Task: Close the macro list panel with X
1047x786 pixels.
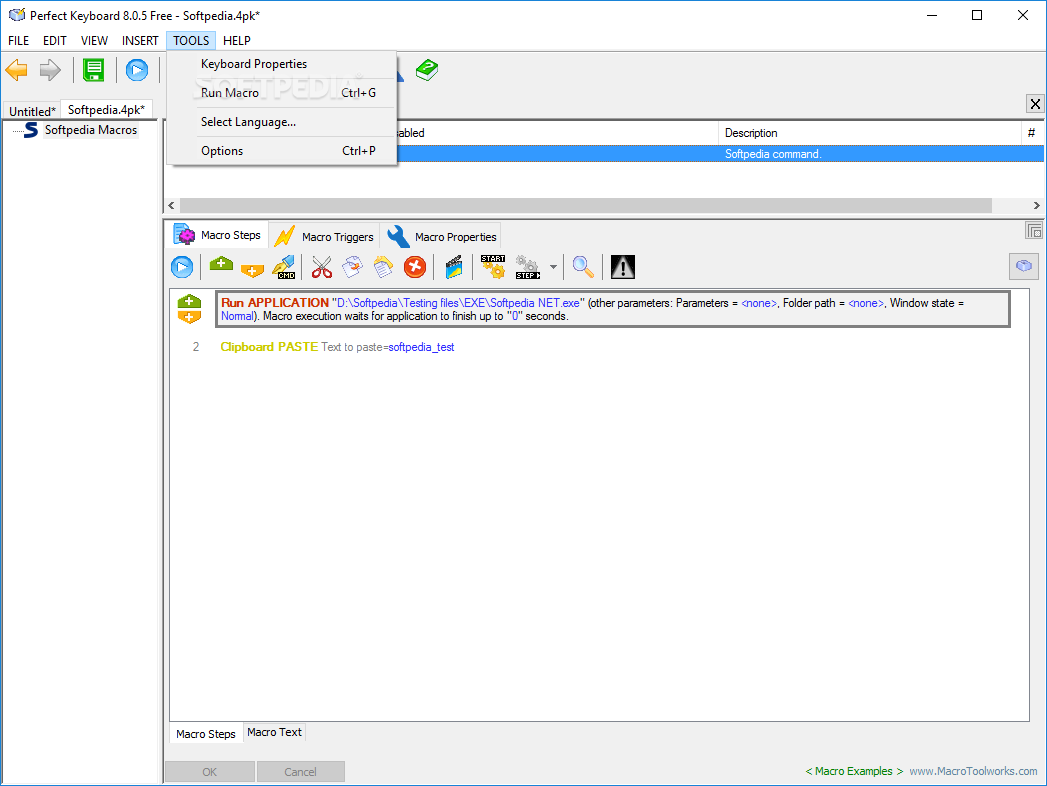Action: (1035, 104)
